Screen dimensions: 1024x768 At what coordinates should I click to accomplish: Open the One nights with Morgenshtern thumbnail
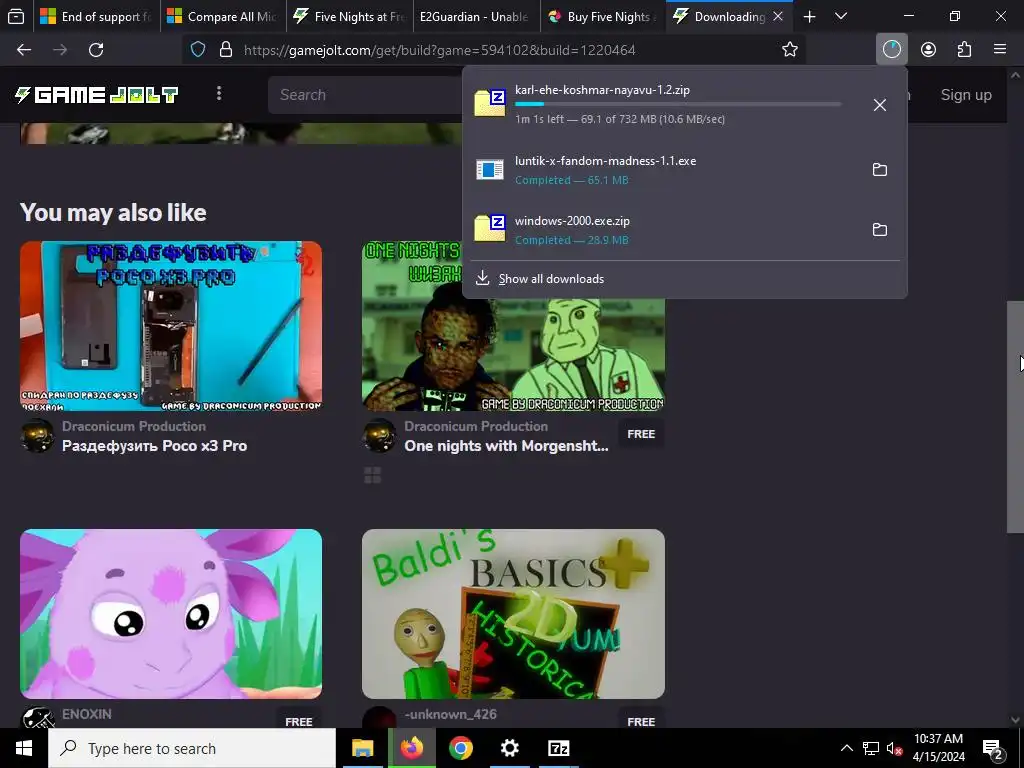pyautogui.click(x=513, y=355)
